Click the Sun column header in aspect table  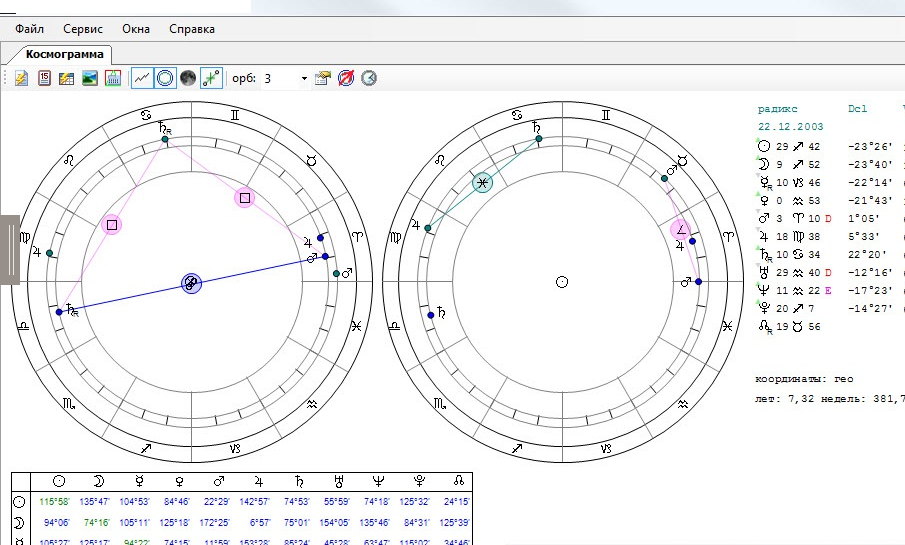[x=59, y=481]
